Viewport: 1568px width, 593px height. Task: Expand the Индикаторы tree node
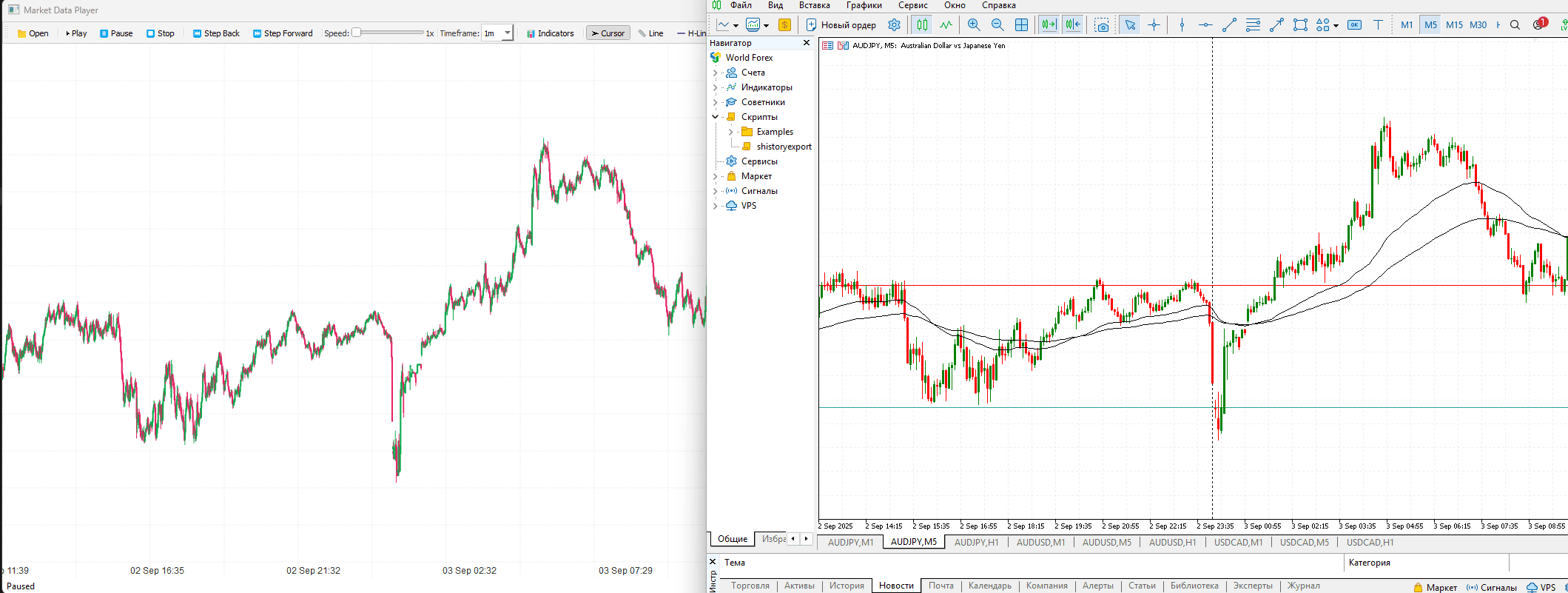click(x=715, y=87)
